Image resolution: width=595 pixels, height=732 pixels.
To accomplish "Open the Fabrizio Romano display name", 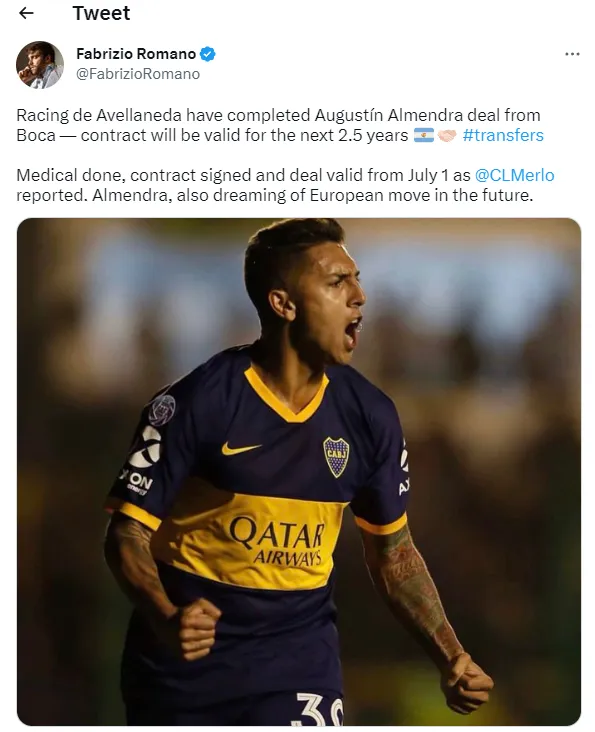I will point(136,54).
